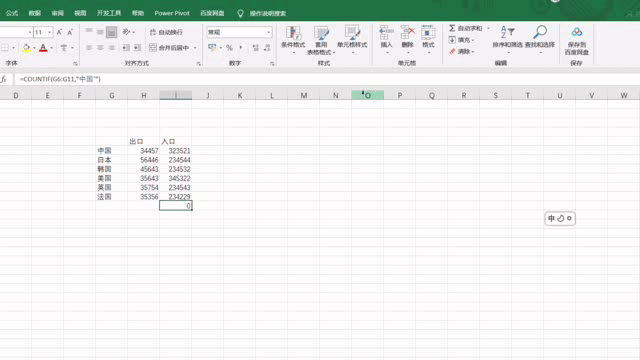Apply the red font color

pos(43,48)
